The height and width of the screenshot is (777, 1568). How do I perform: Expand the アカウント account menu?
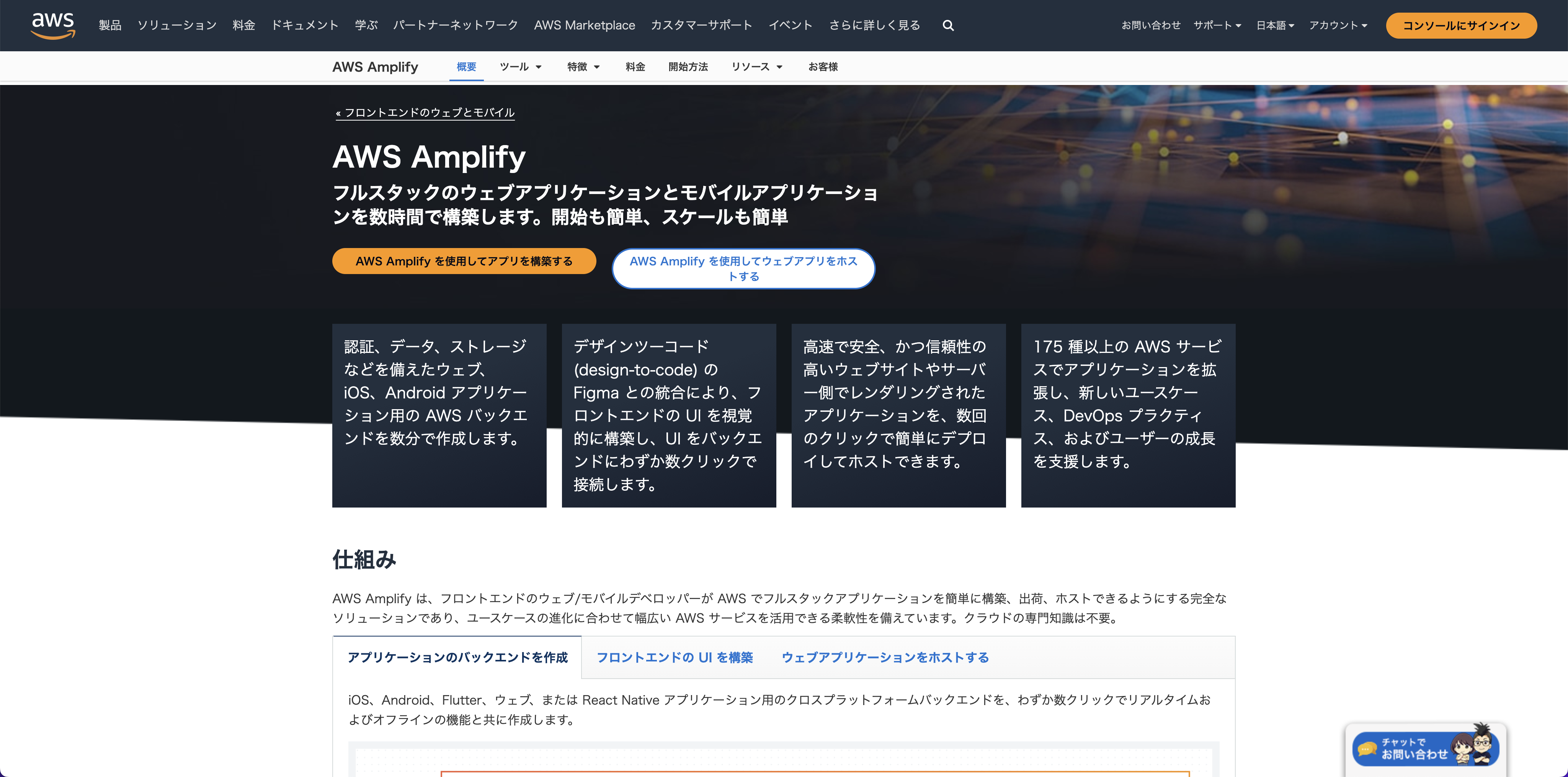click(1338, 26)
